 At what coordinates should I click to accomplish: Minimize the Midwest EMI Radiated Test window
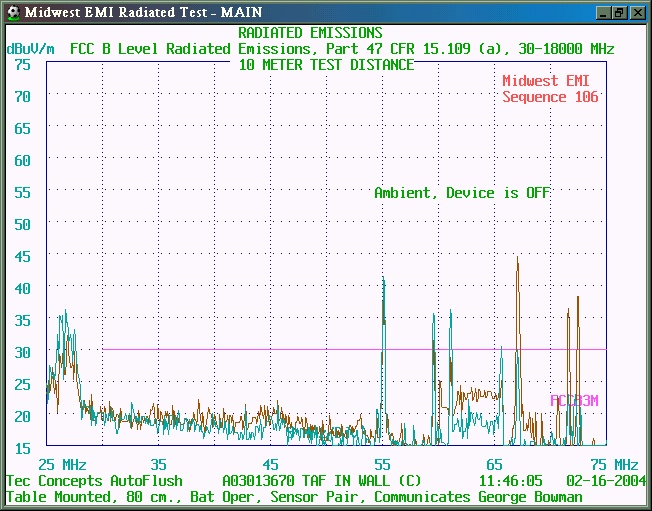click(x=603, y=12)
